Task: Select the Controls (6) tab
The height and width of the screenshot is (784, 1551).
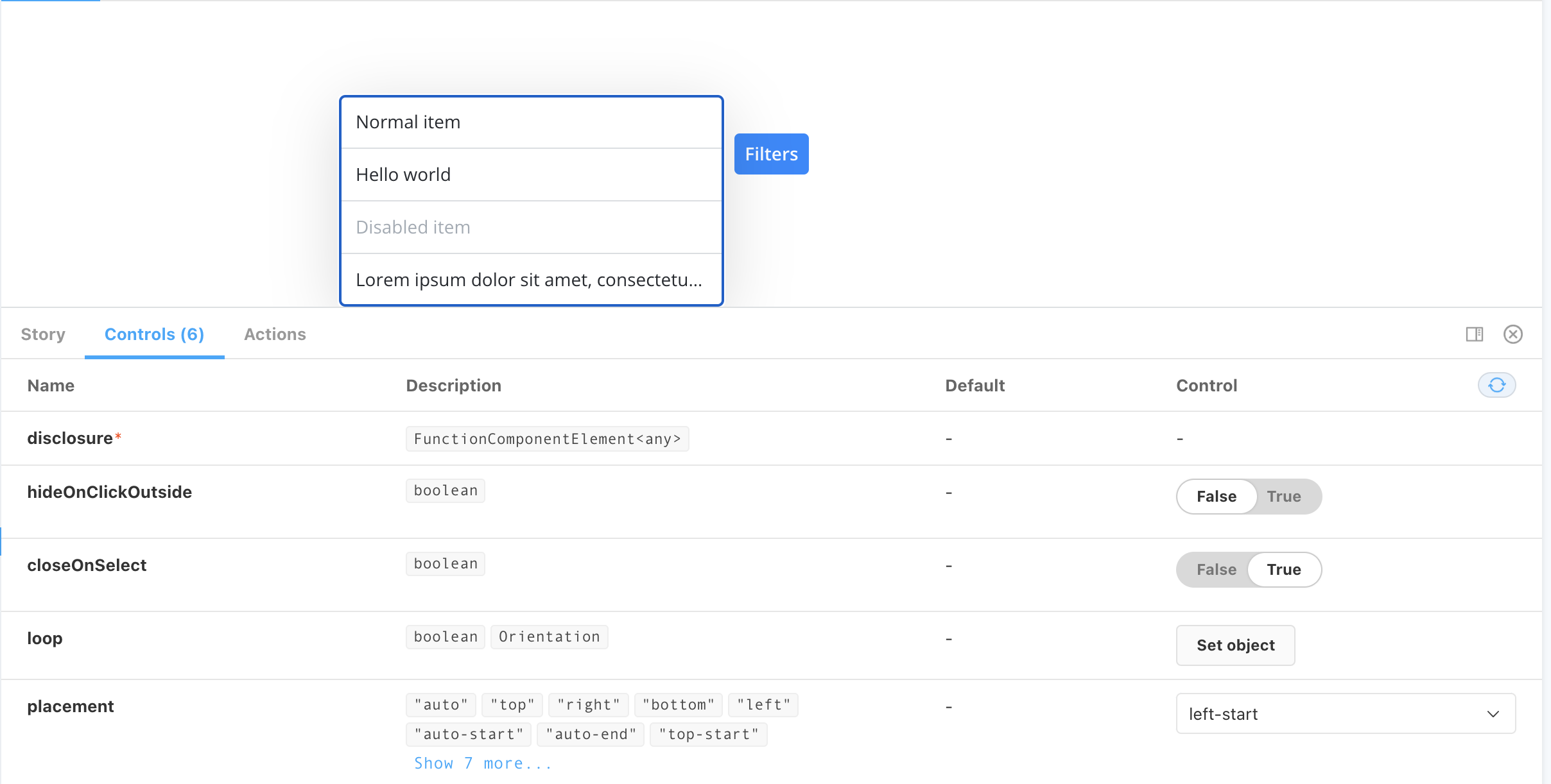Action: 154,334
